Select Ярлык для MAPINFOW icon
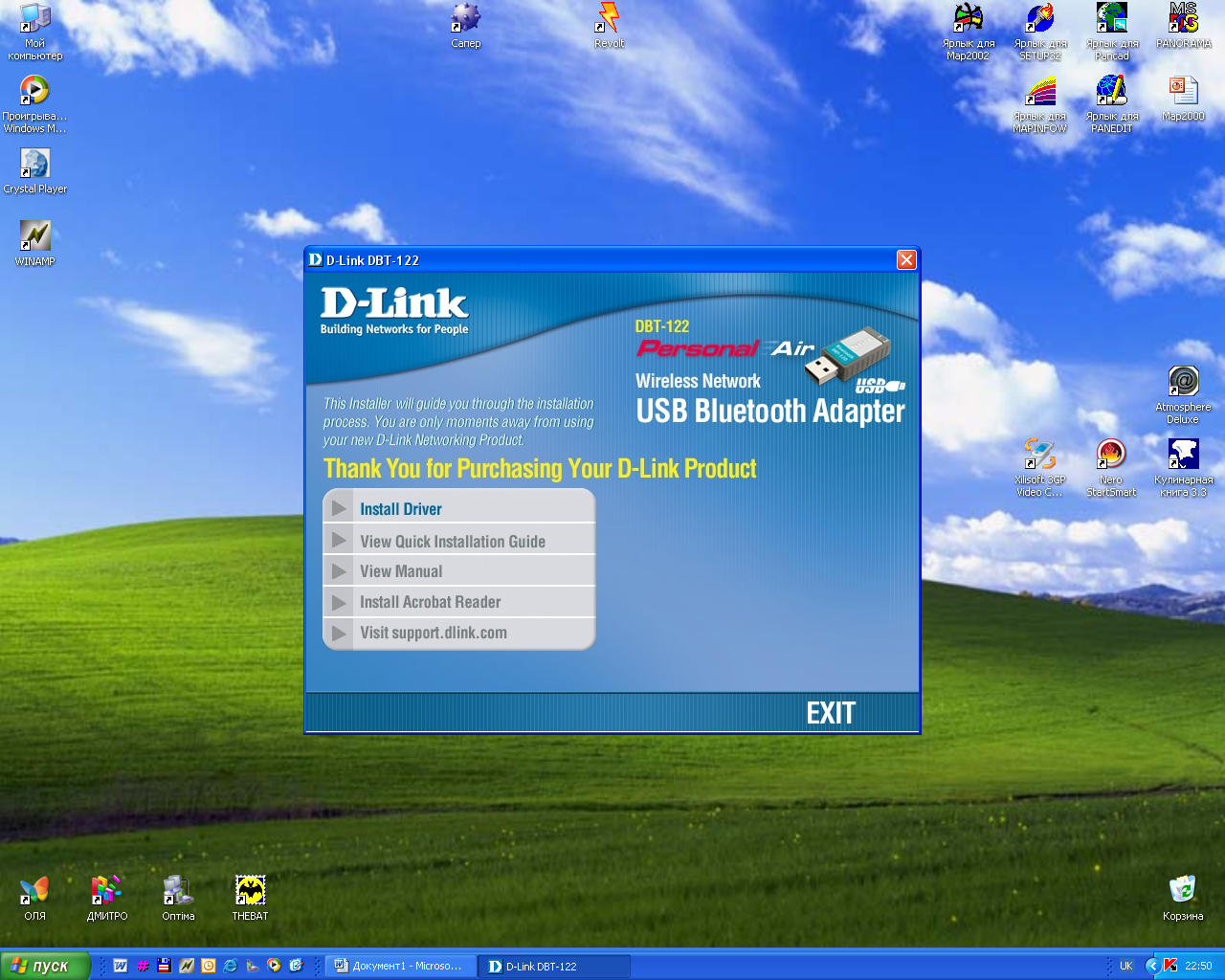 click(x=1040, y=104)
